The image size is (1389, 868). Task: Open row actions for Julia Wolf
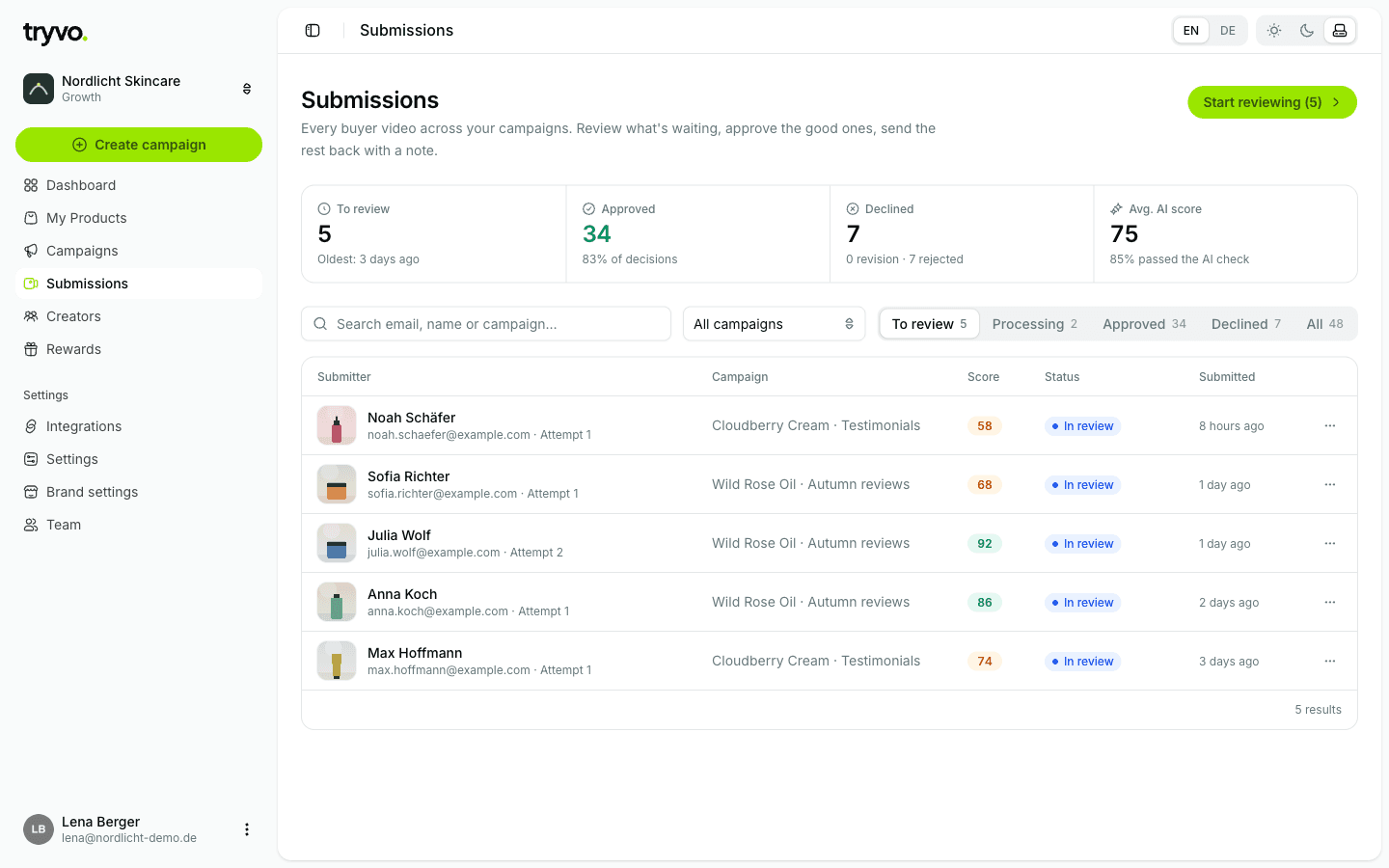1330,543
